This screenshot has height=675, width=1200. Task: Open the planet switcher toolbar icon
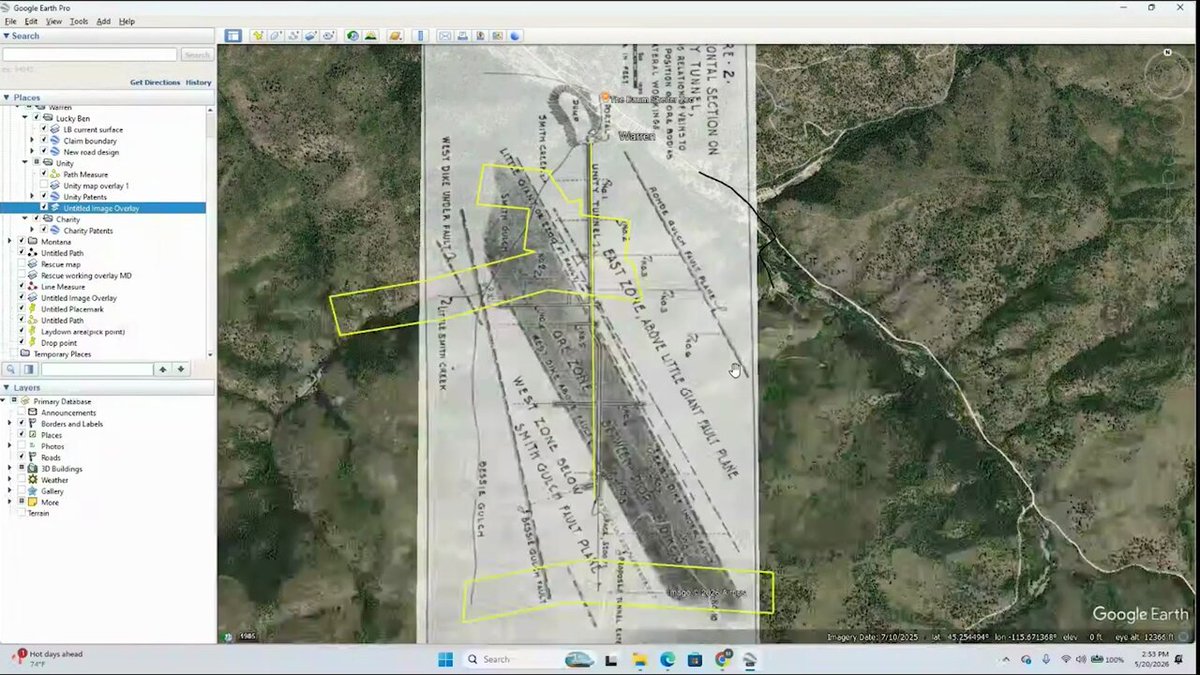coord(395,36)
